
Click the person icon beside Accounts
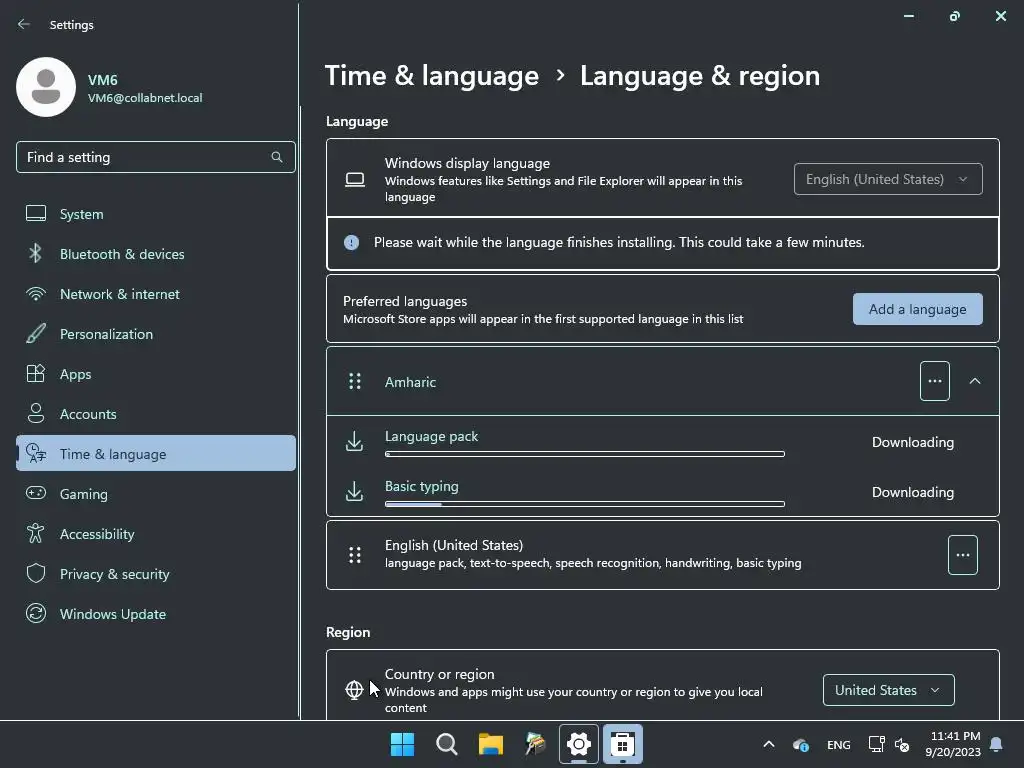pos(36,413)
